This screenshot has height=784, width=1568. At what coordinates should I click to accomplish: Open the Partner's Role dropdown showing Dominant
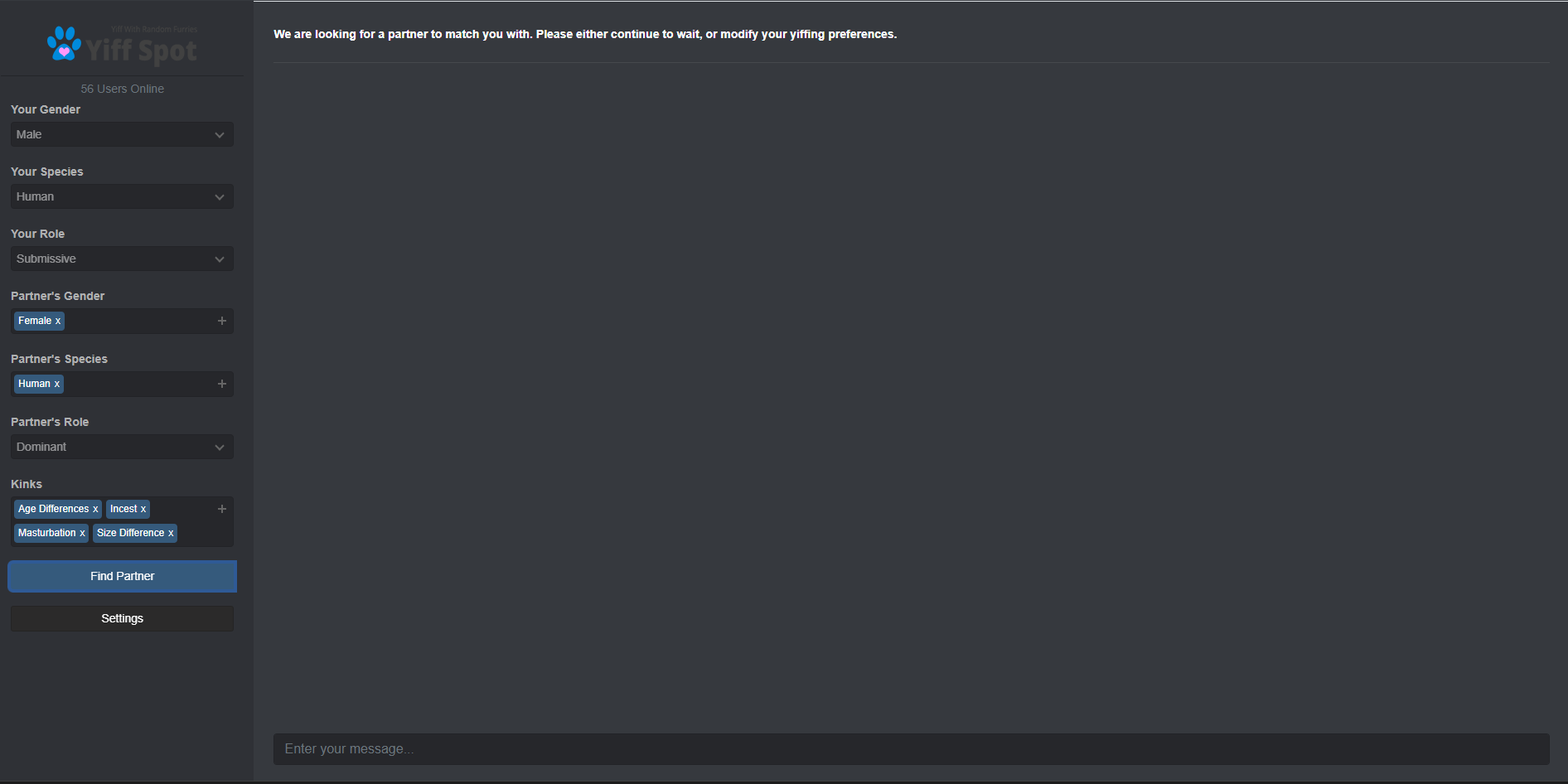click(122, 447)
